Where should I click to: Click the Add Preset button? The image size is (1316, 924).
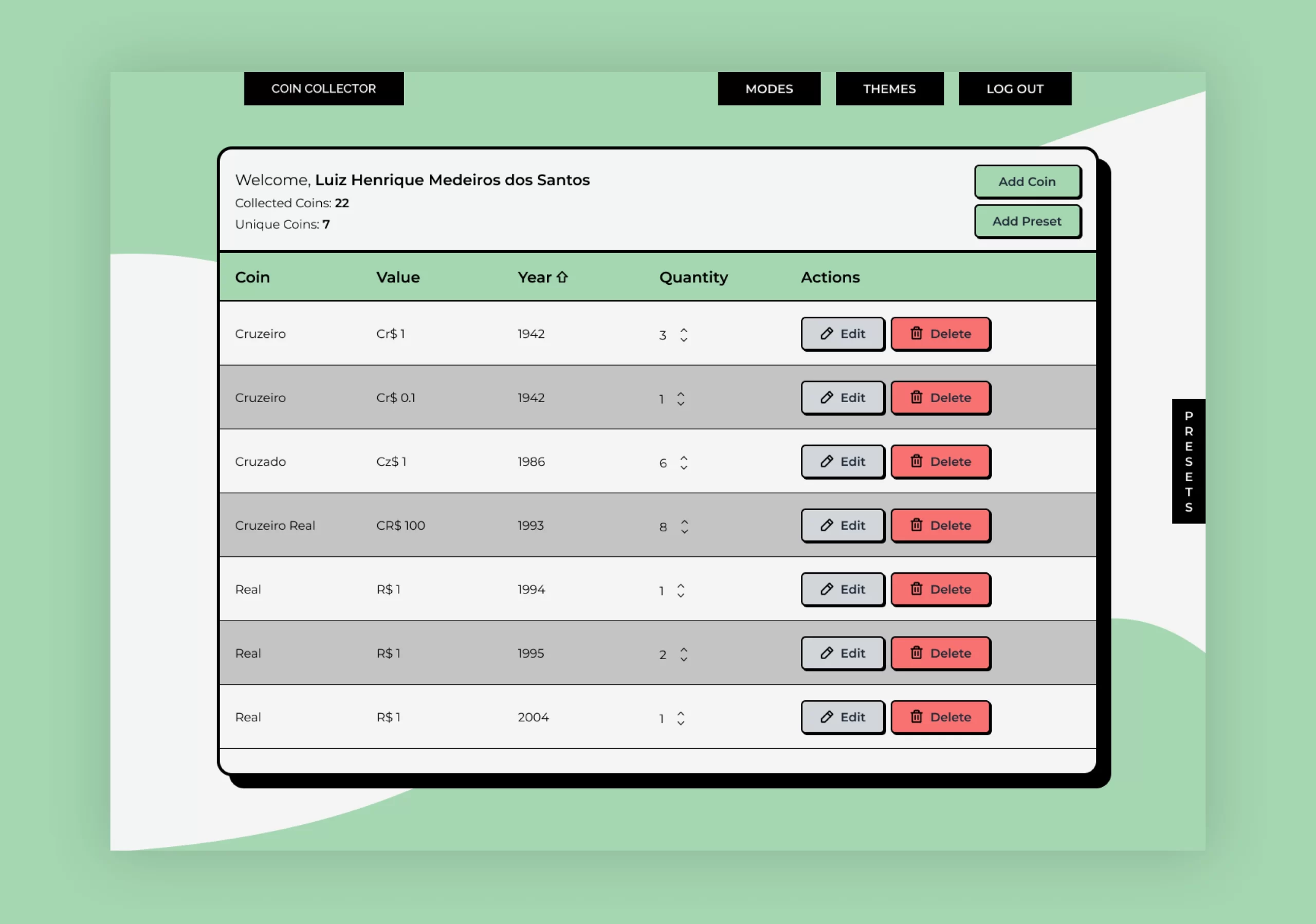(1027, 221)
